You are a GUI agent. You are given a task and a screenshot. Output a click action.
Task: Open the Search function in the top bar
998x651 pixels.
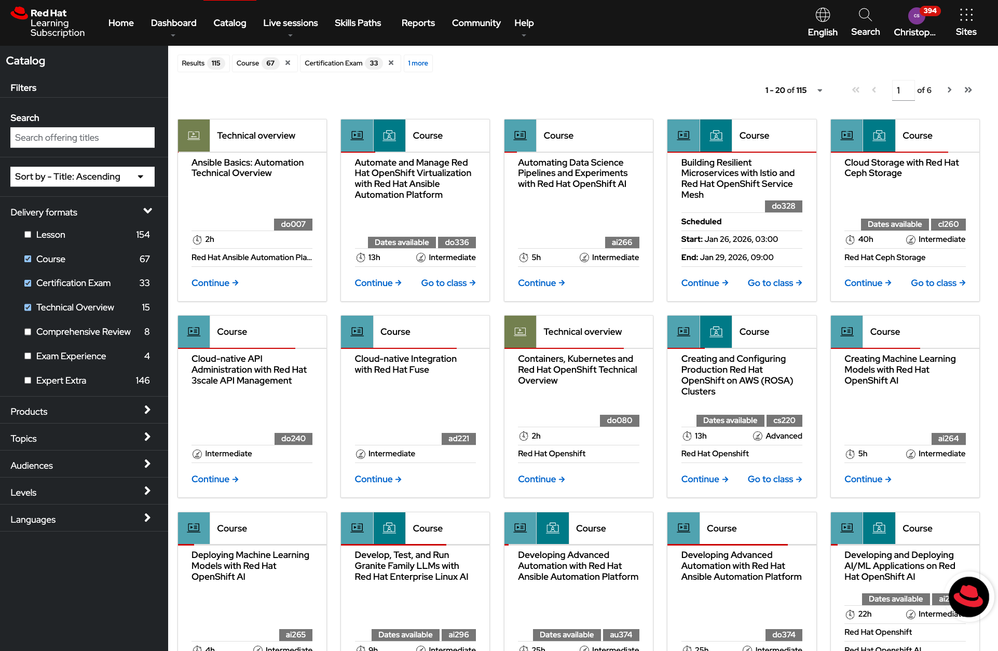click(864, 22)
